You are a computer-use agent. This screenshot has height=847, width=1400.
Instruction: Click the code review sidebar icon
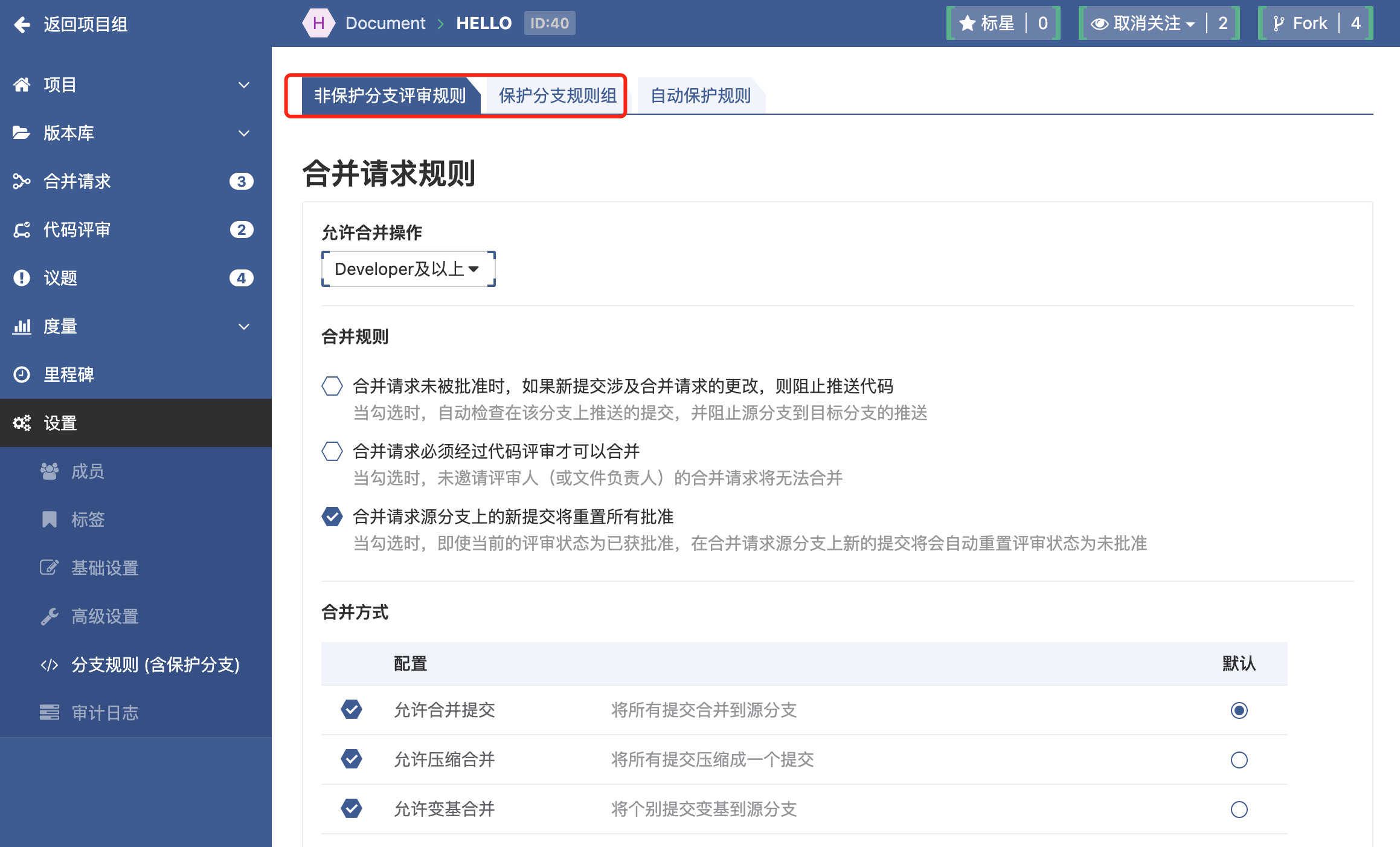(x=22, y=230)
